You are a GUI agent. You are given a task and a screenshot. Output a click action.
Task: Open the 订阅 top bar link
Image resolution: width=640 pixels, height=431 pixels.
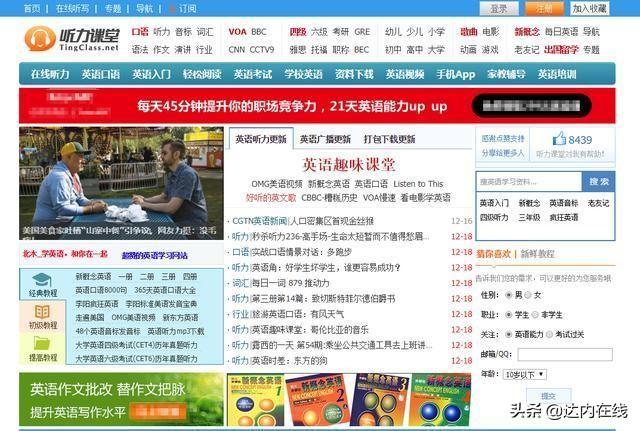pos(187,9)
